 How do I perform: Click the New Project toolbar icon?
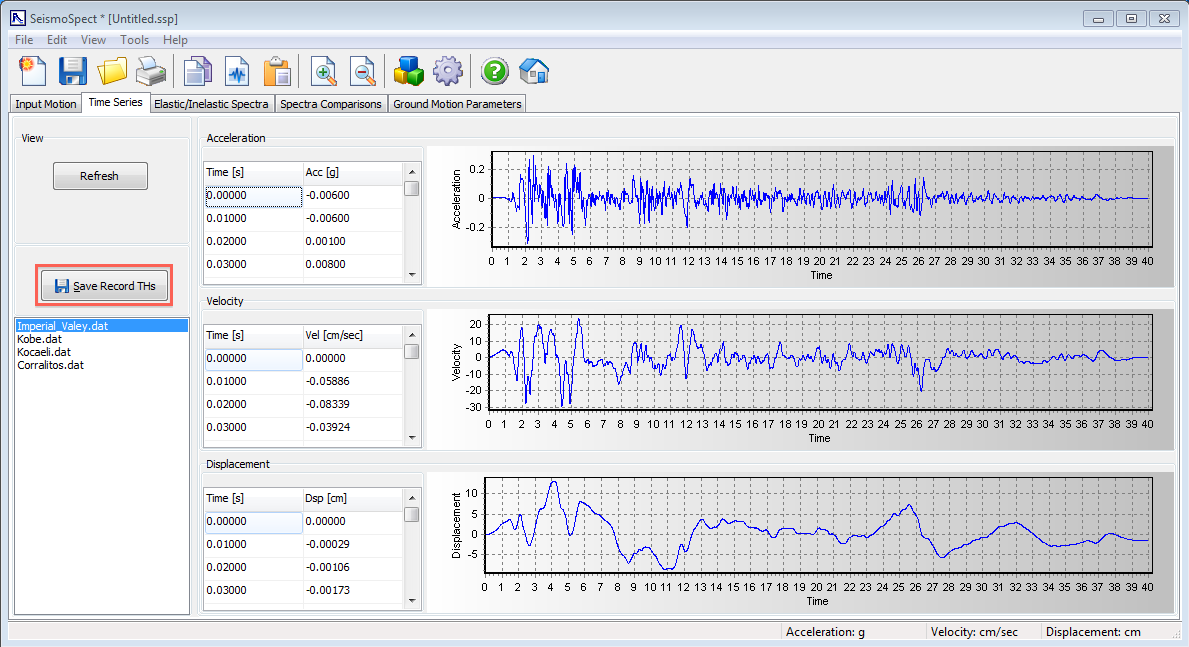point(34,71)
